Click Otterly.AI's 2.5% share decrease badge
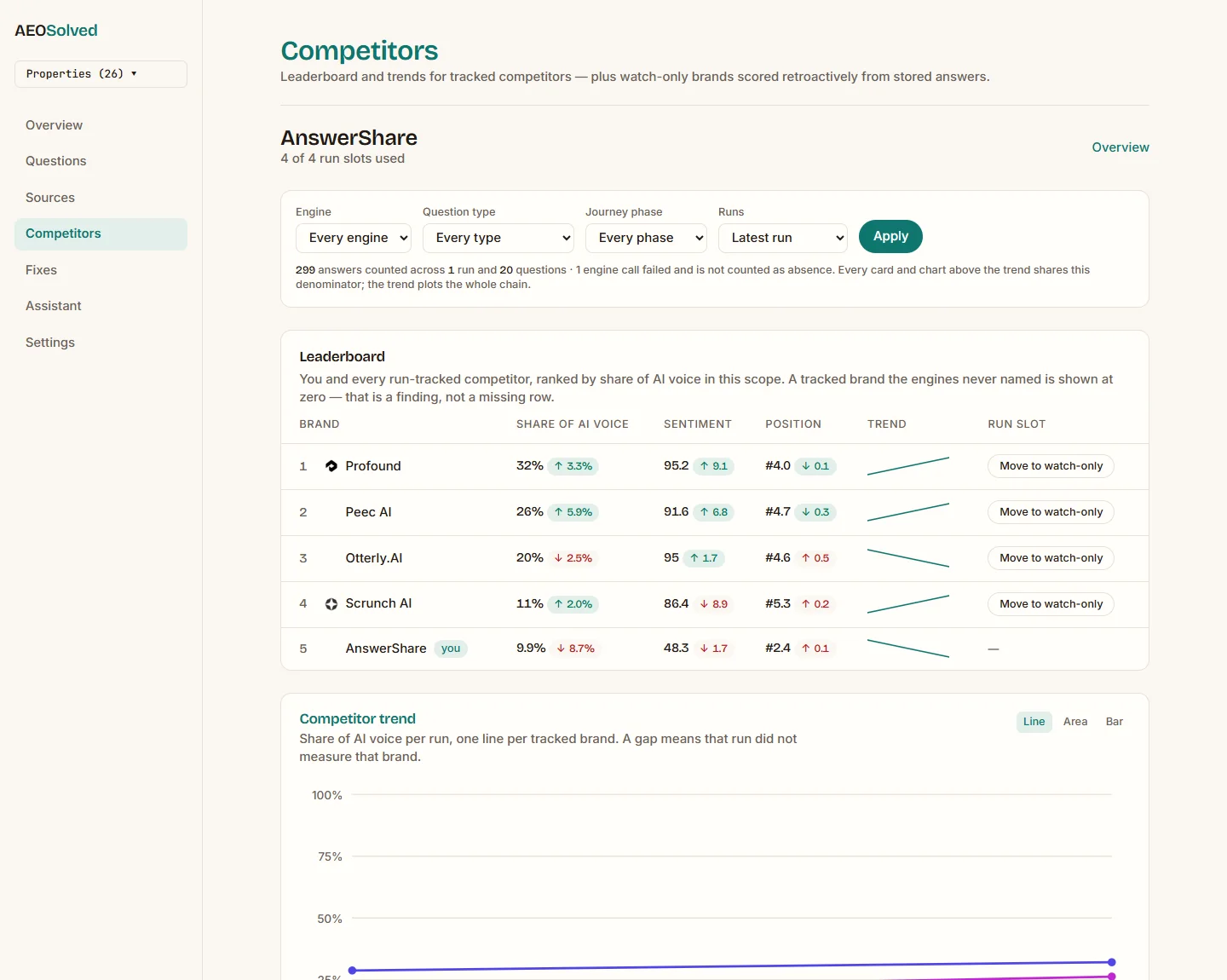The height and width of the screenshot is (980, 1227). (573, 558)
